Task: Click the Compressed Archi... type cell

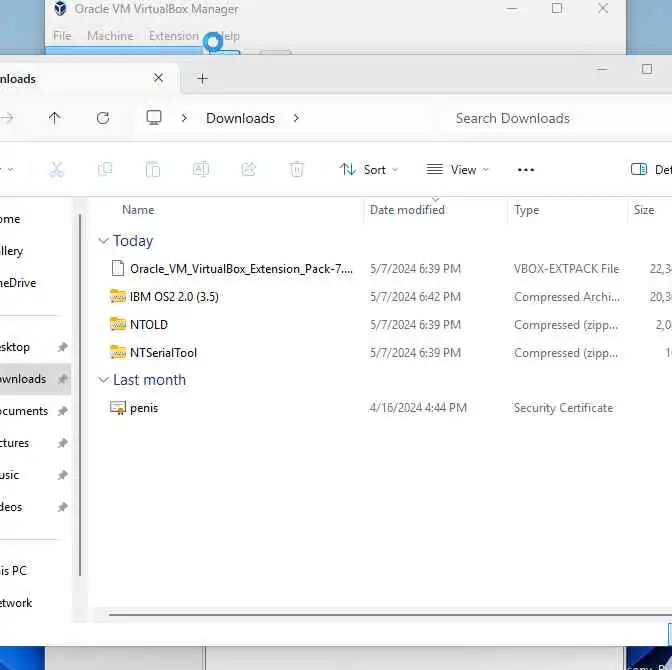Action: tap(567, 297)
